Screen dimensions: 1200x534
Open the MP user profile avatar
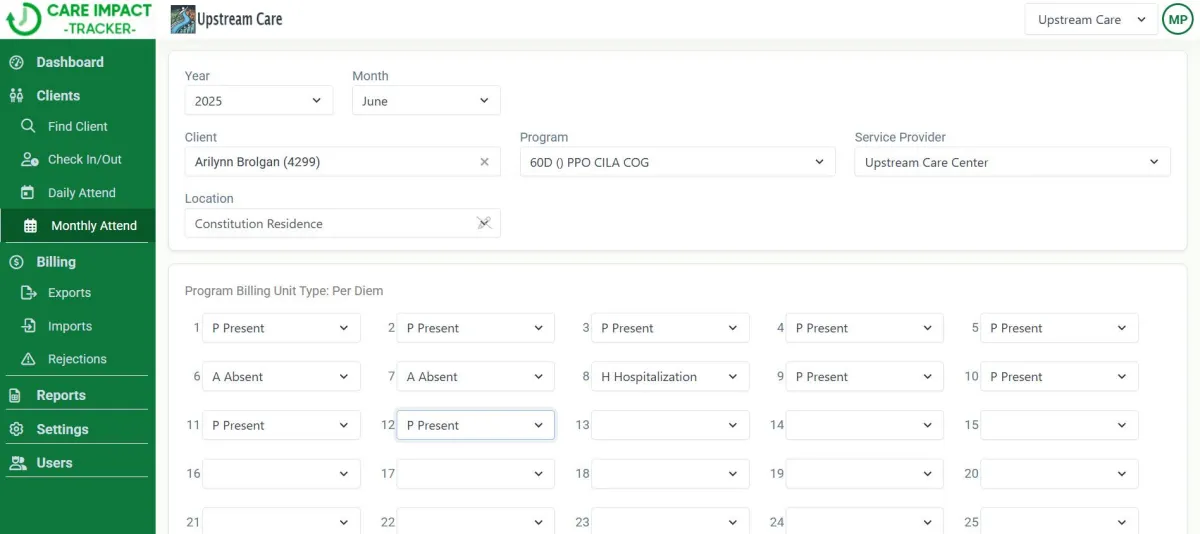click(1178, 19)
